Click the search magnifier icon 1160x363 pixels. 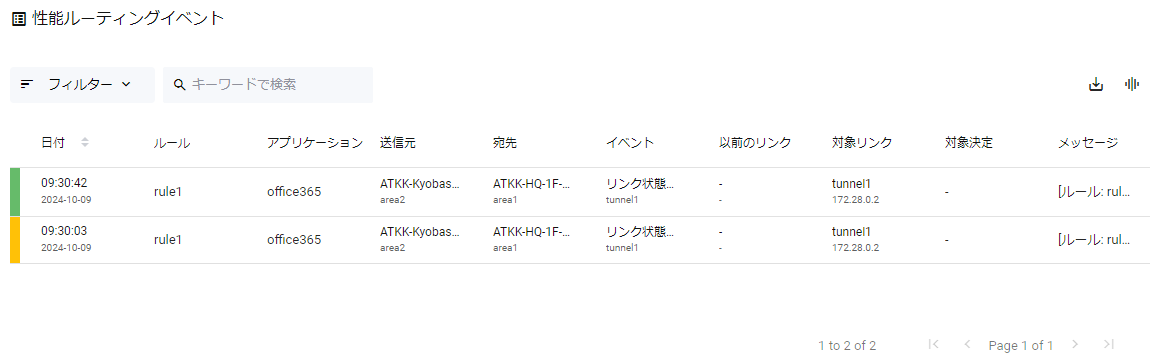pyautogui.click(x=179, y=85)
